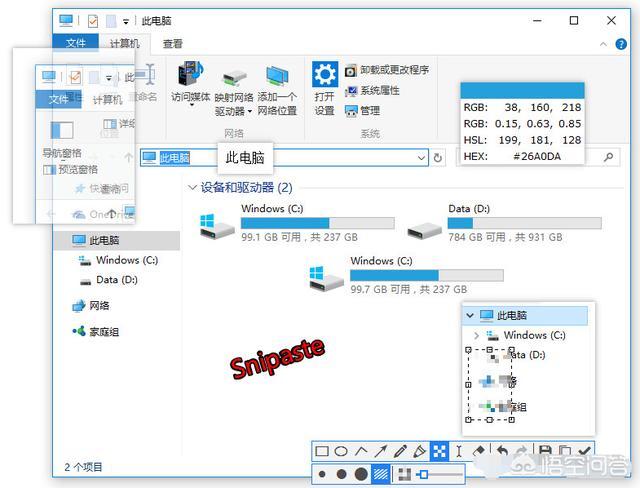This screenshot has width=640, height=488.
Task: Click 系统属性 in the ribbon
Action: (x=372, y=90)
